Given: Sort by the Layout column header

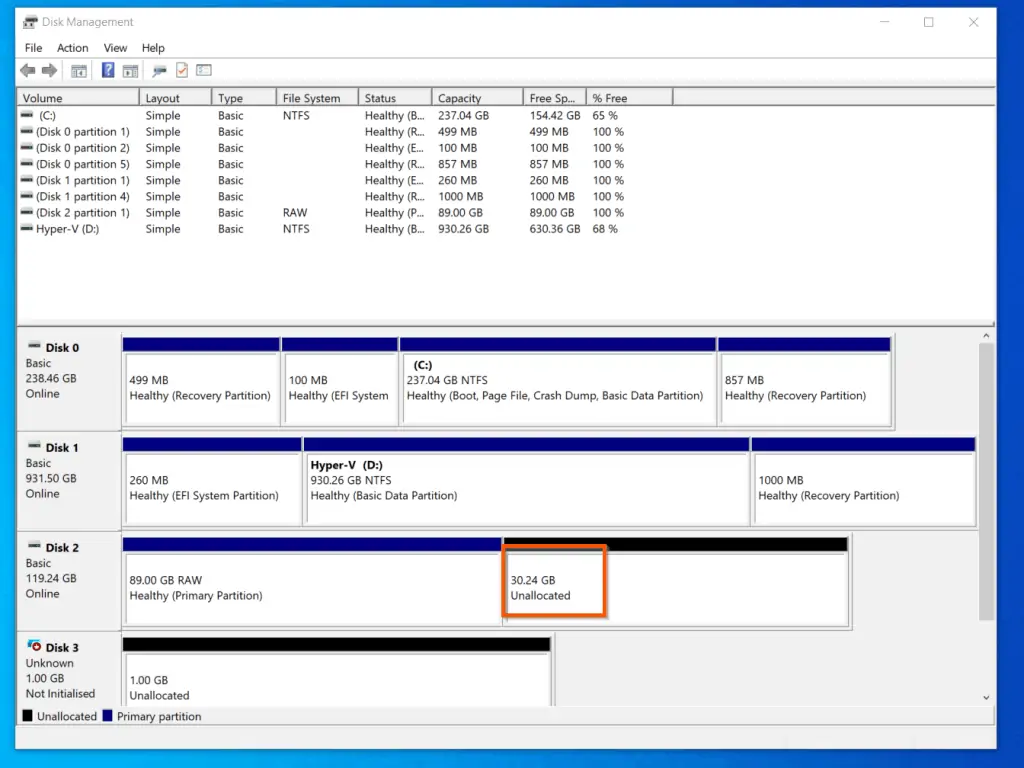Looking at the screenshot, I should pyautogui.click(x=175, y=98).
